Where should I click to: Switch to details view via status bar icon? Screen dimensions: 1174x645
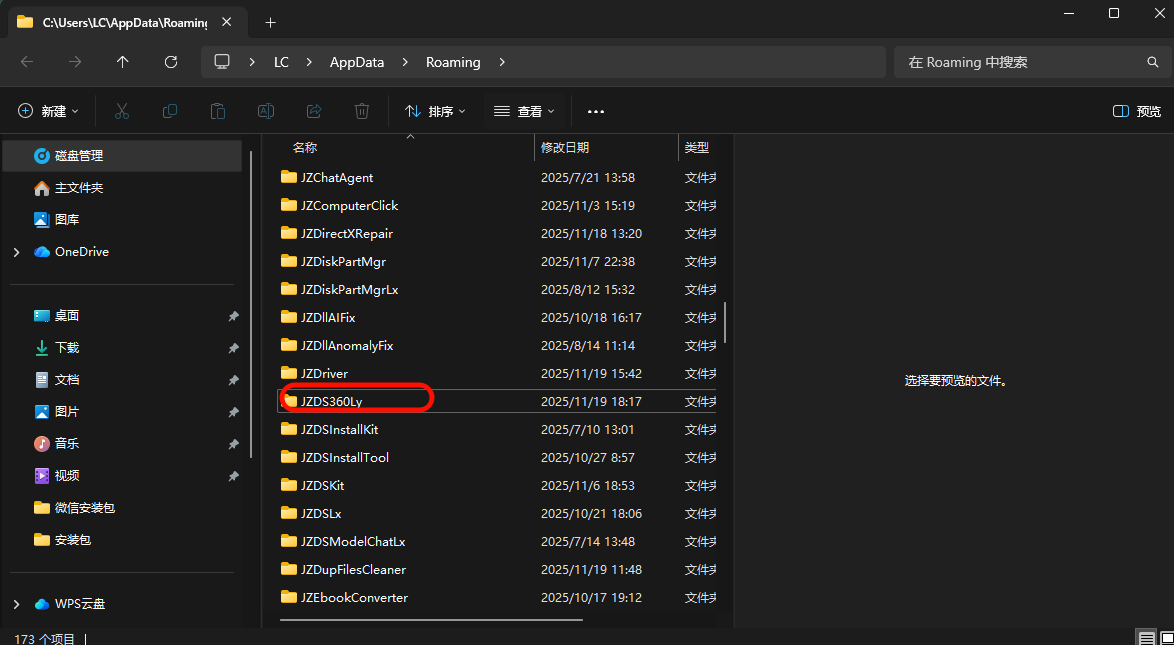click(x=1145, y=637)
